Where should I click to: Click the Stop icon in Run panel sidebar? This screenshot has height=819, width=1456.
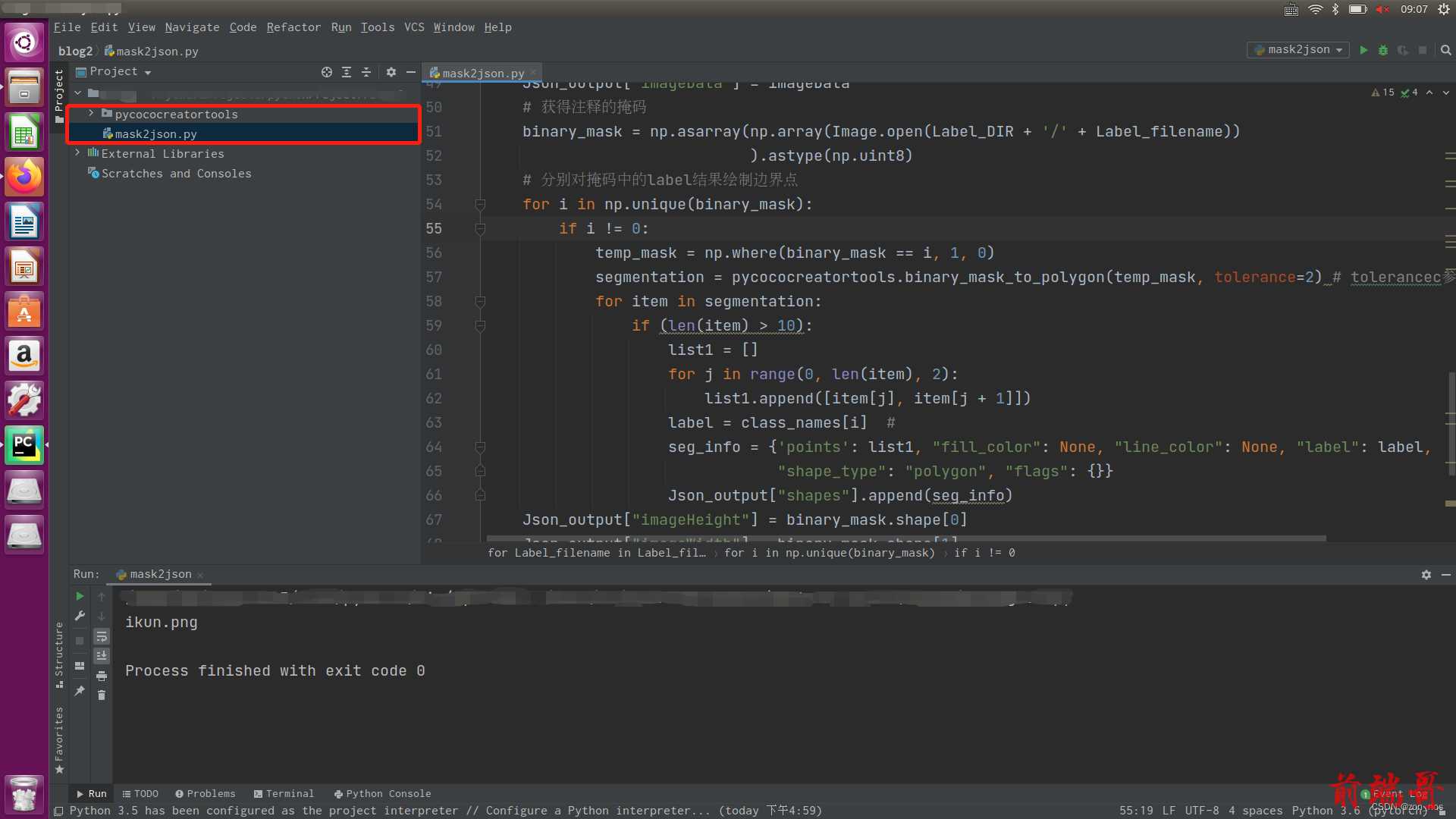pos(80,641)
